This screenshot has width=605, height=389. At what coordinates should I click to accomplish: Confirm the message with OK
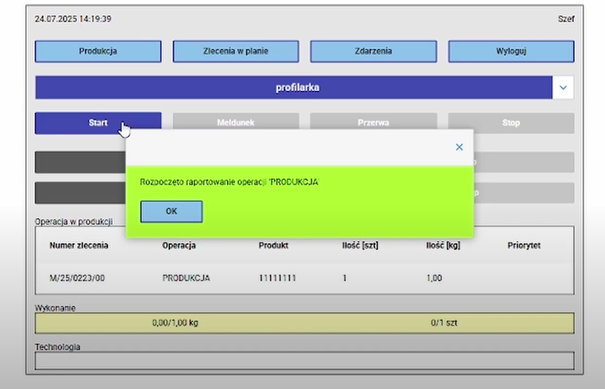pyautogui.click(x=171, y=211)
